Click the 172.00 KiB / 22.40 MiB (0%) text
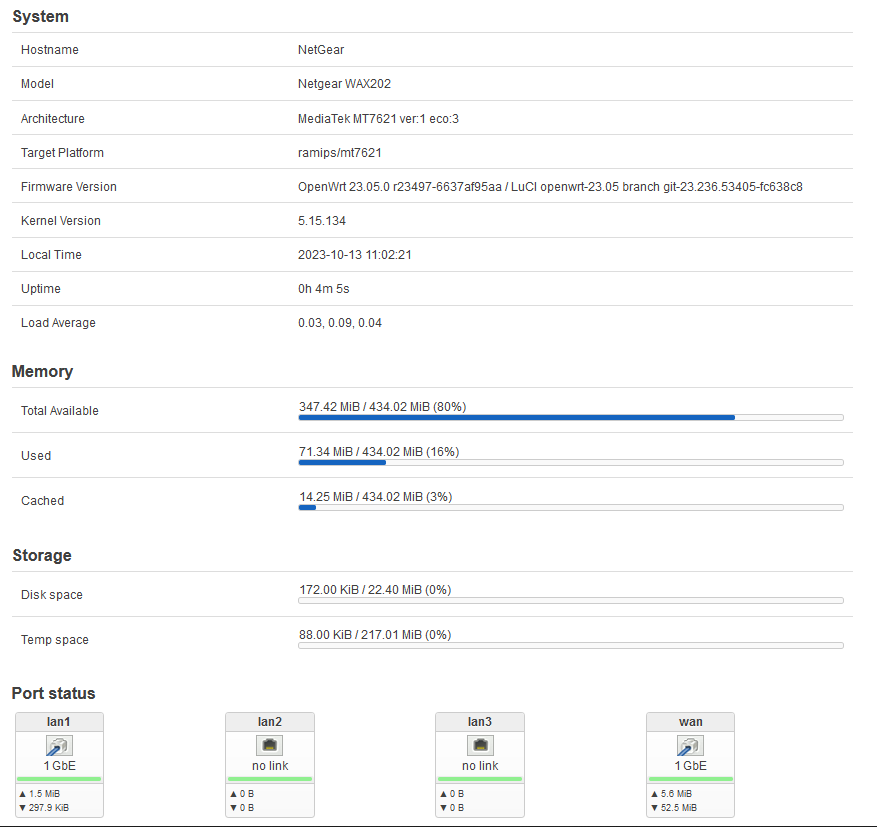Viewport: 877px width, 827px height. (375, 590)
